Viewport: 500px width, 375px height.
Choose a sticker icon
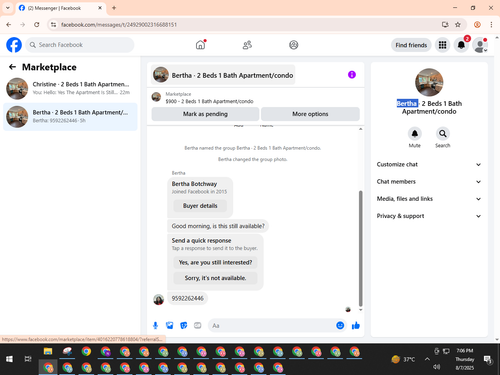[184, 325]
